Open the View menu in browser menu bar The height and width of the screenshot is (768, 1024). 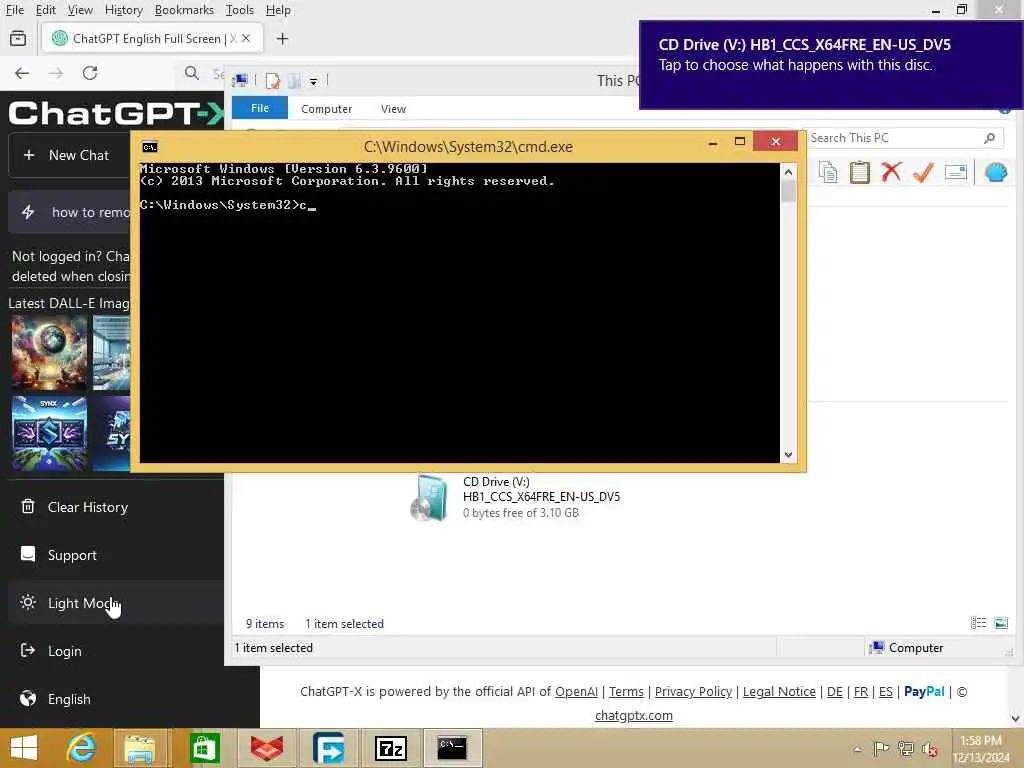(80, 10)
